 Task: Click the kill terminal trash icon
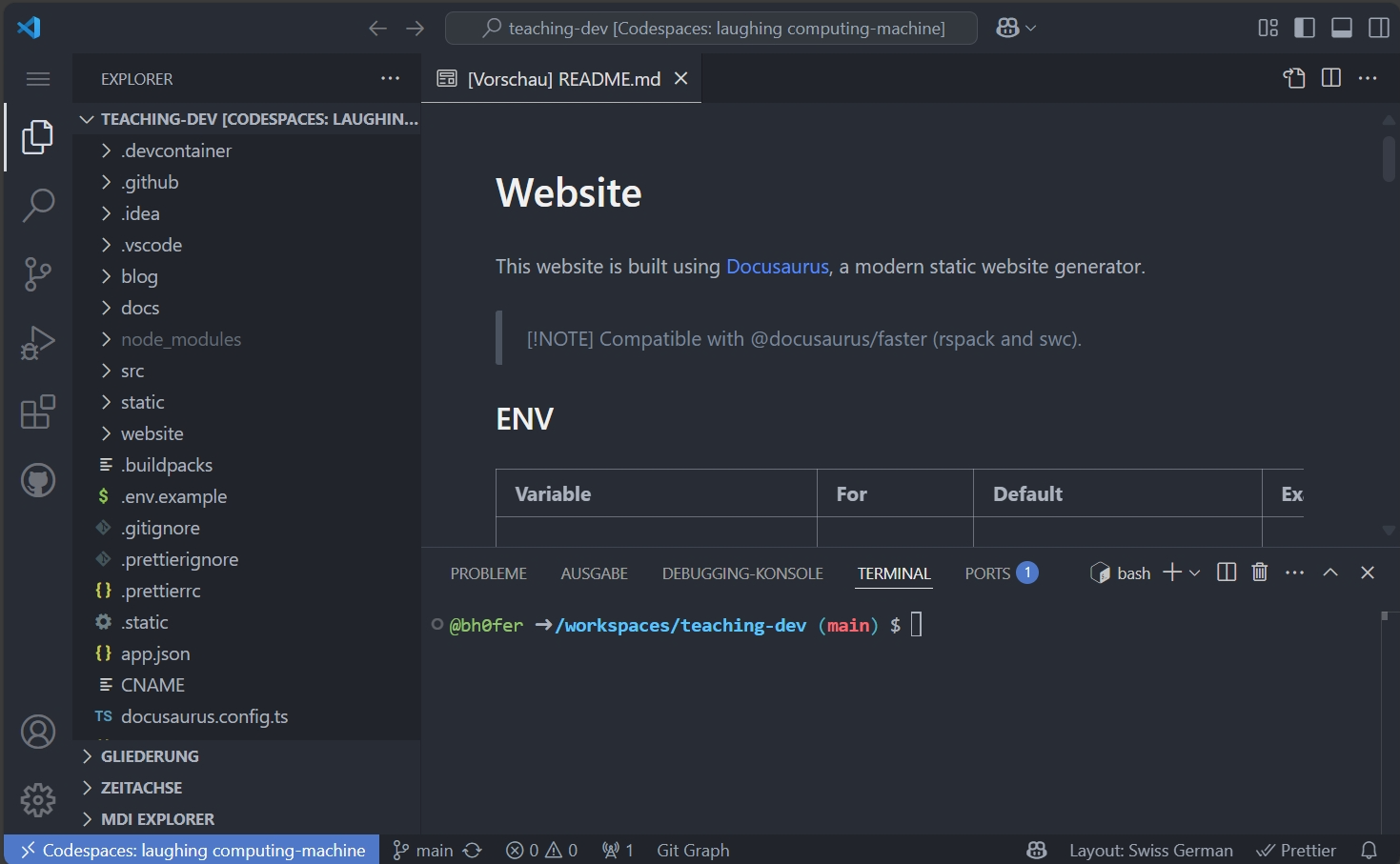click(x=1259, y=573)
